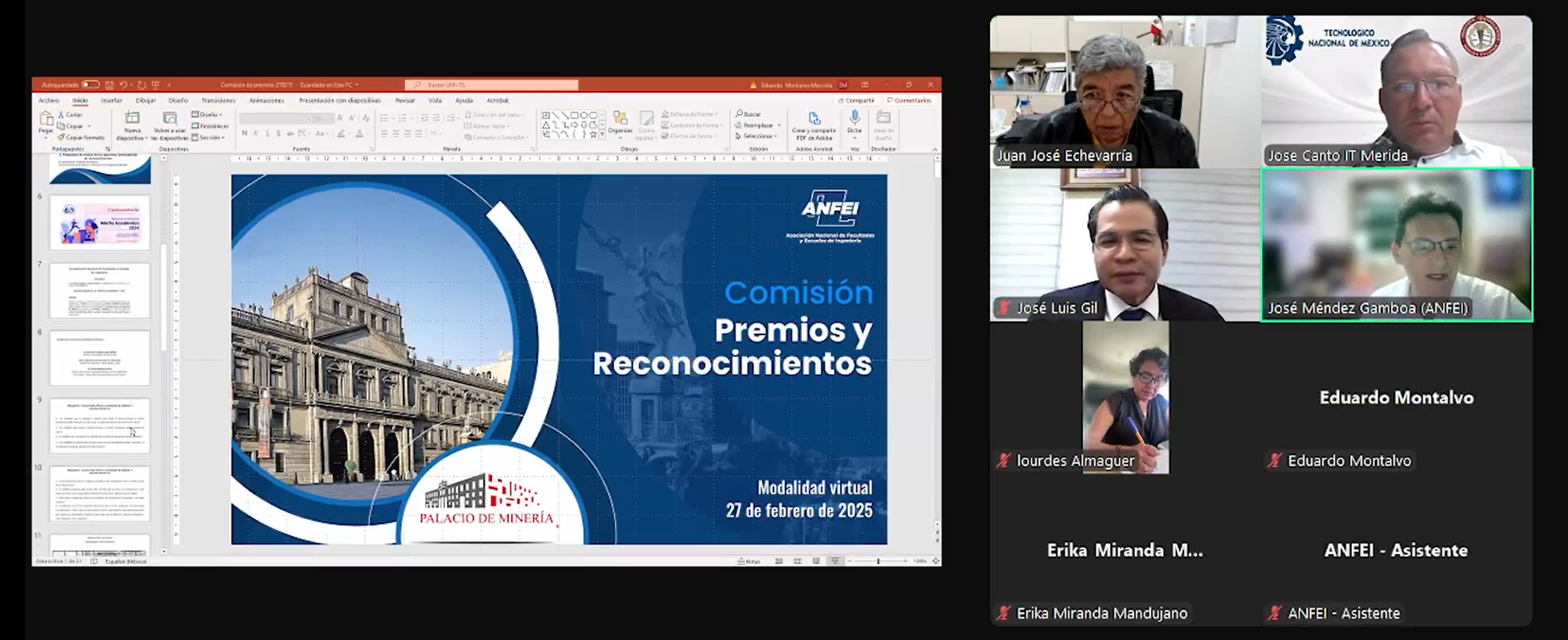Expand the shapes gallery more arrow
Viewport: 1568px width, 640px height.
[x=603, y=135]
